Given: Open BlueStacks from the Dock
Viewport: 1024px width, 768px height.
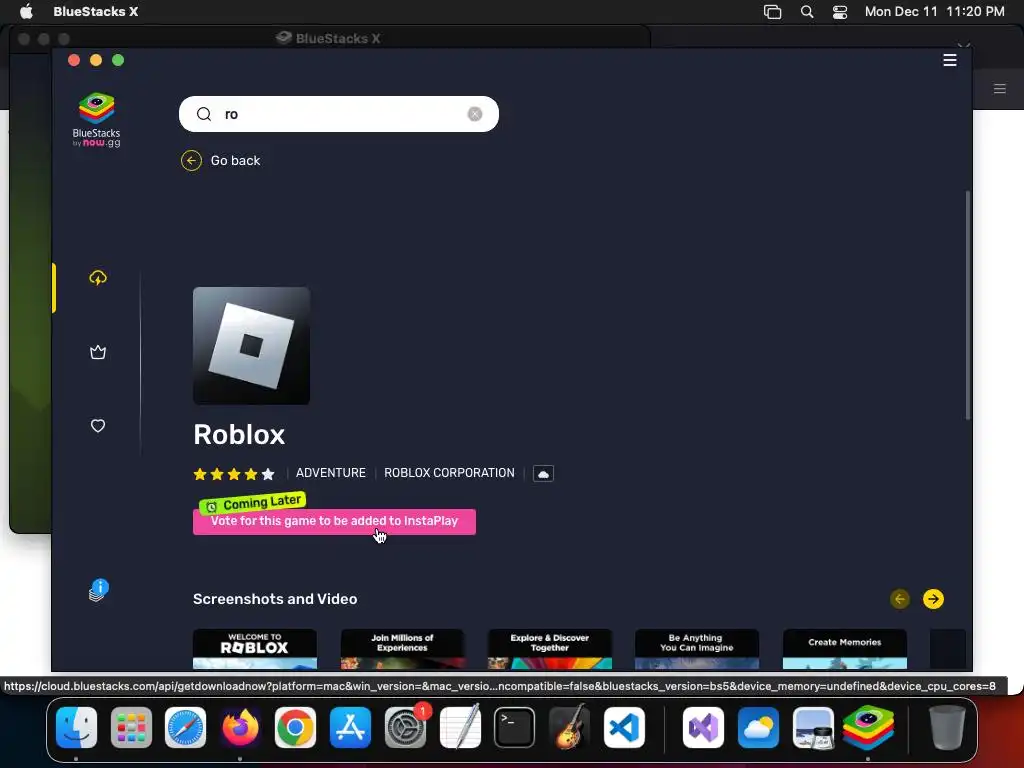Looking at the screenshot, I should pyautogui.click(x=868, y=728).
